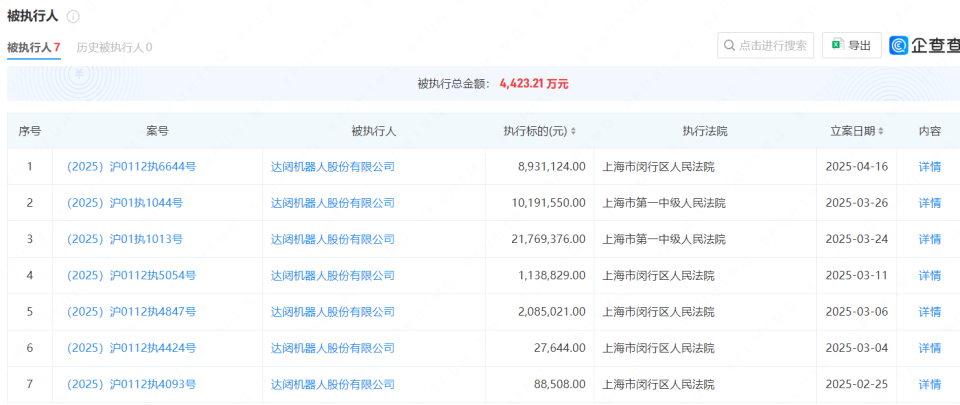Click the 被执行人 column header
Image resolution: width=960 pixels, height=405 pixels.
(373, 131)
